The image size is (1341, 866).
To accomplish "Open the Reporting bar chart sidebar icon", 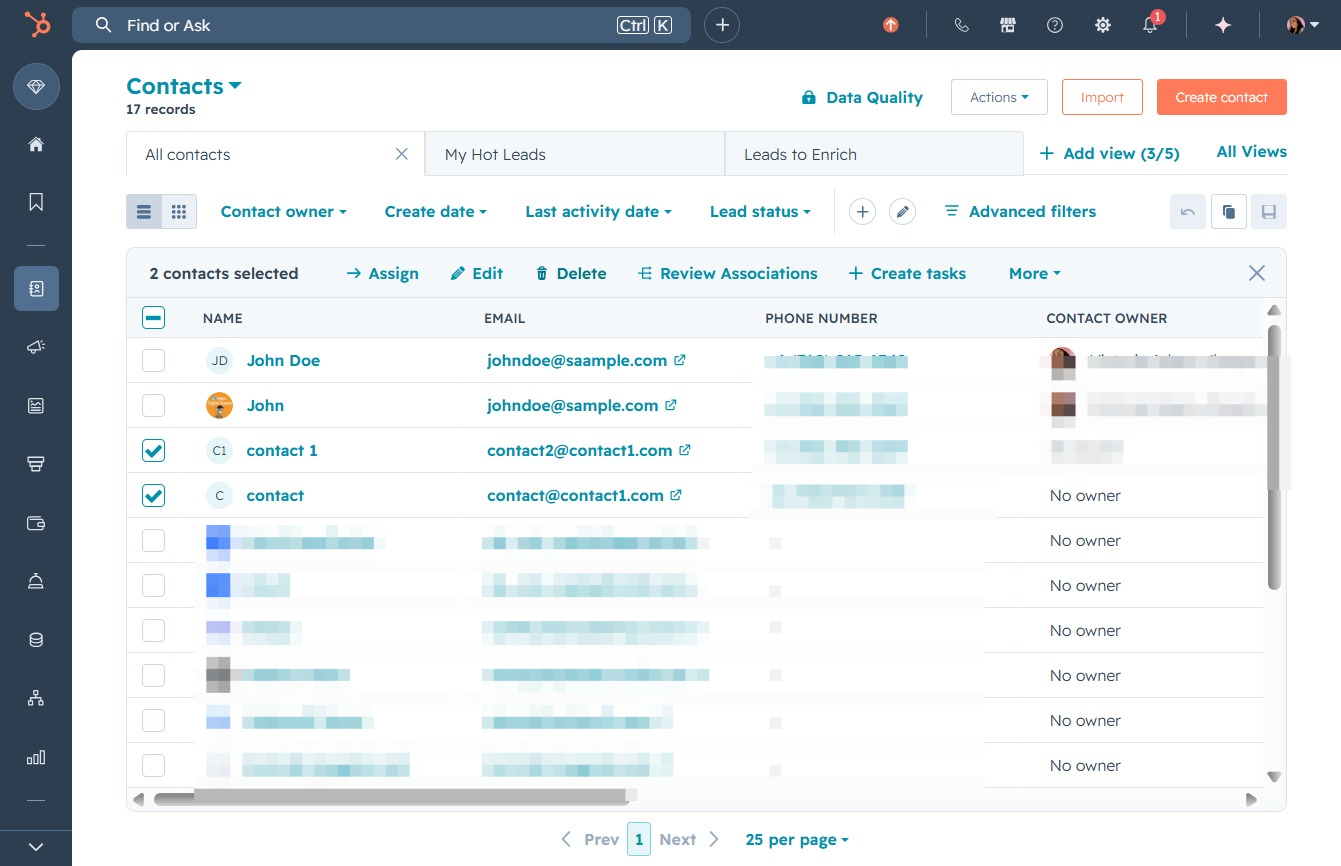I will click(x=36, y=757).
